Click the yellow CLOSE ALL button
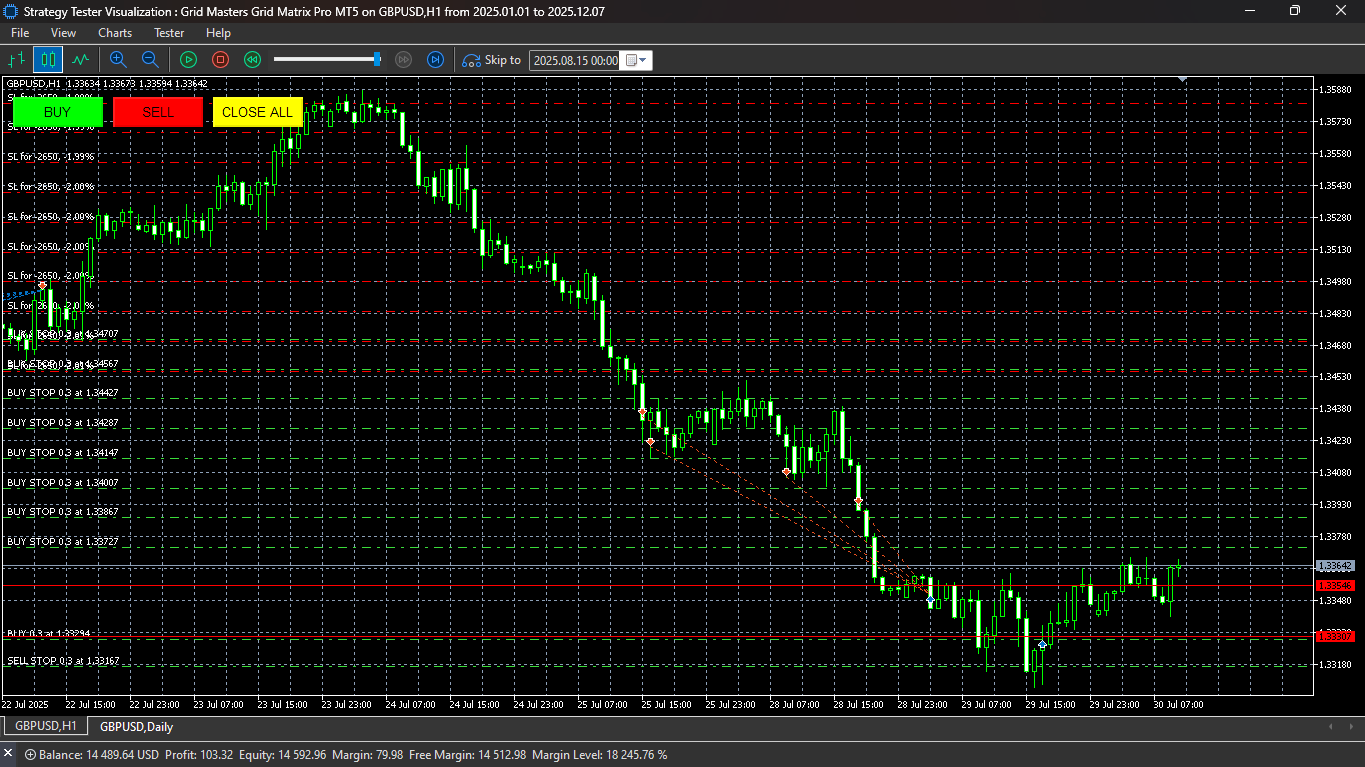The width and height of the screenshot is (1365, 767). pos(257,112)
